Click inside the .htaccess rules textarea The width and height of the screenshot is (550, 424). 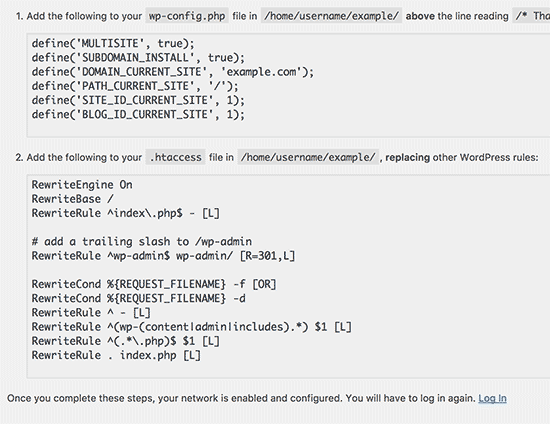288,276
